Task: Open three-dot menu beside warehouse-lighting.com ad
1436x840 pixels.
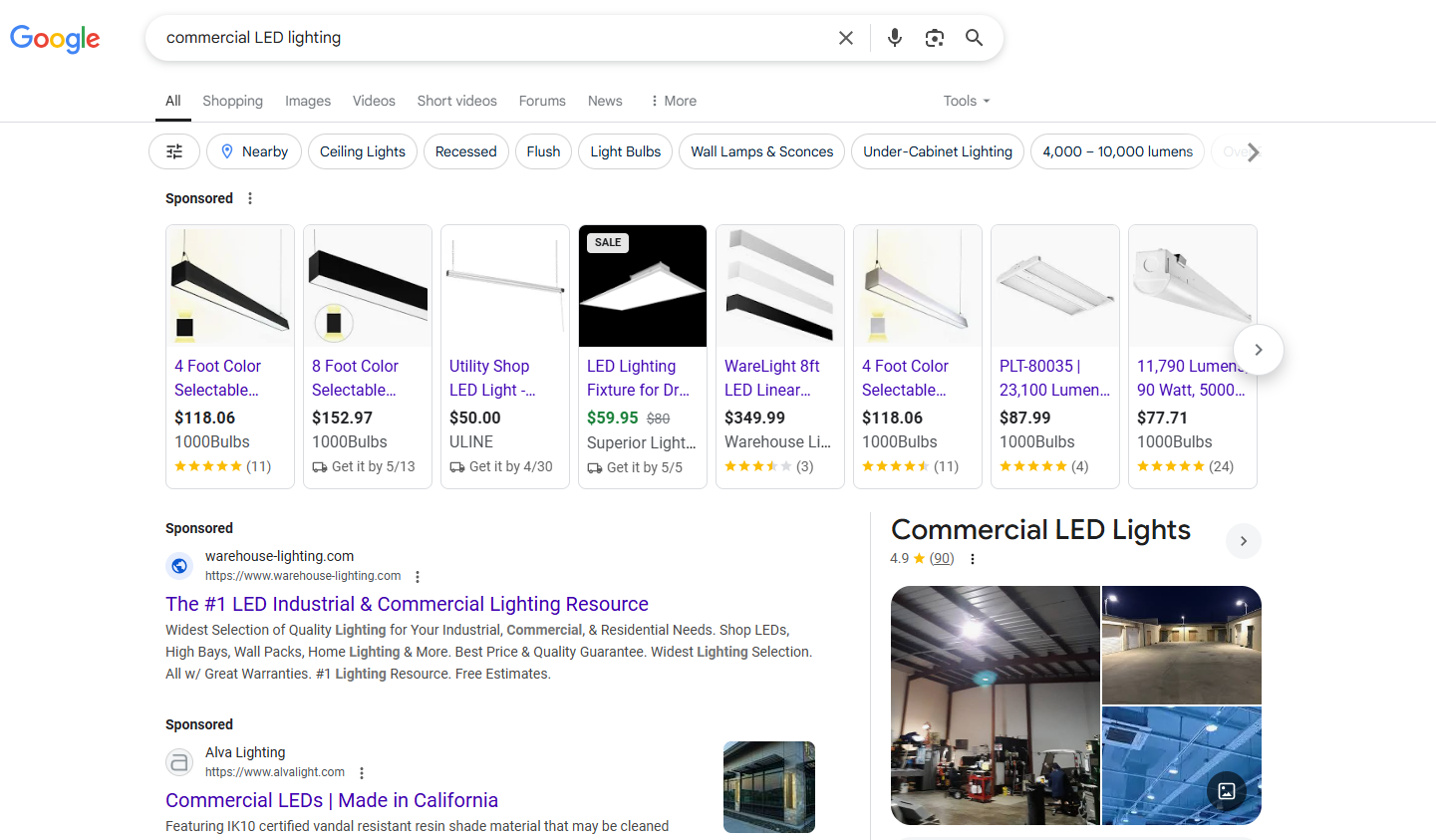Action: pos(418,577)
